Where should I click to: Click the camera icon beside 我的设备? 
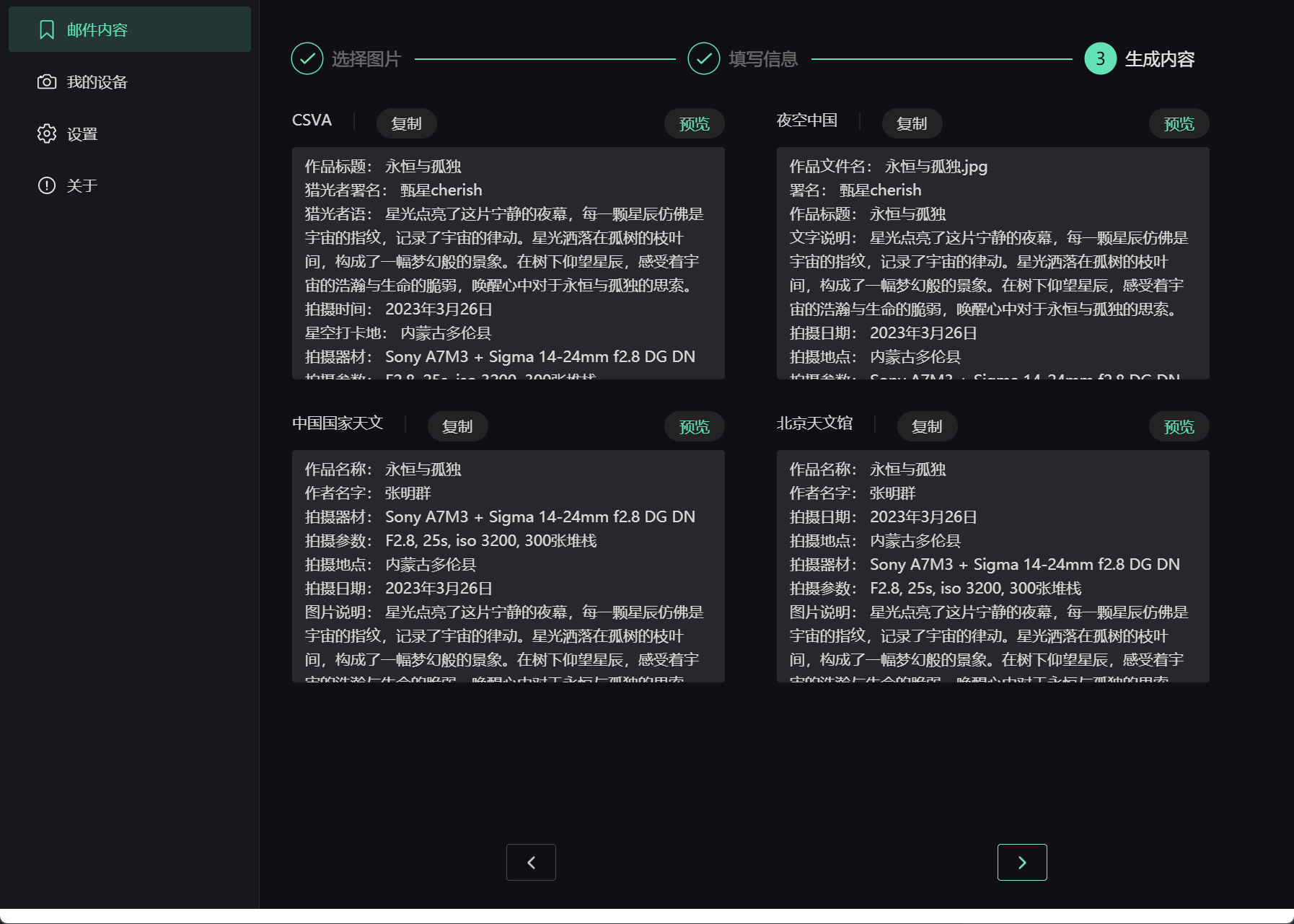pyautogui.click(x=46, y=82)
